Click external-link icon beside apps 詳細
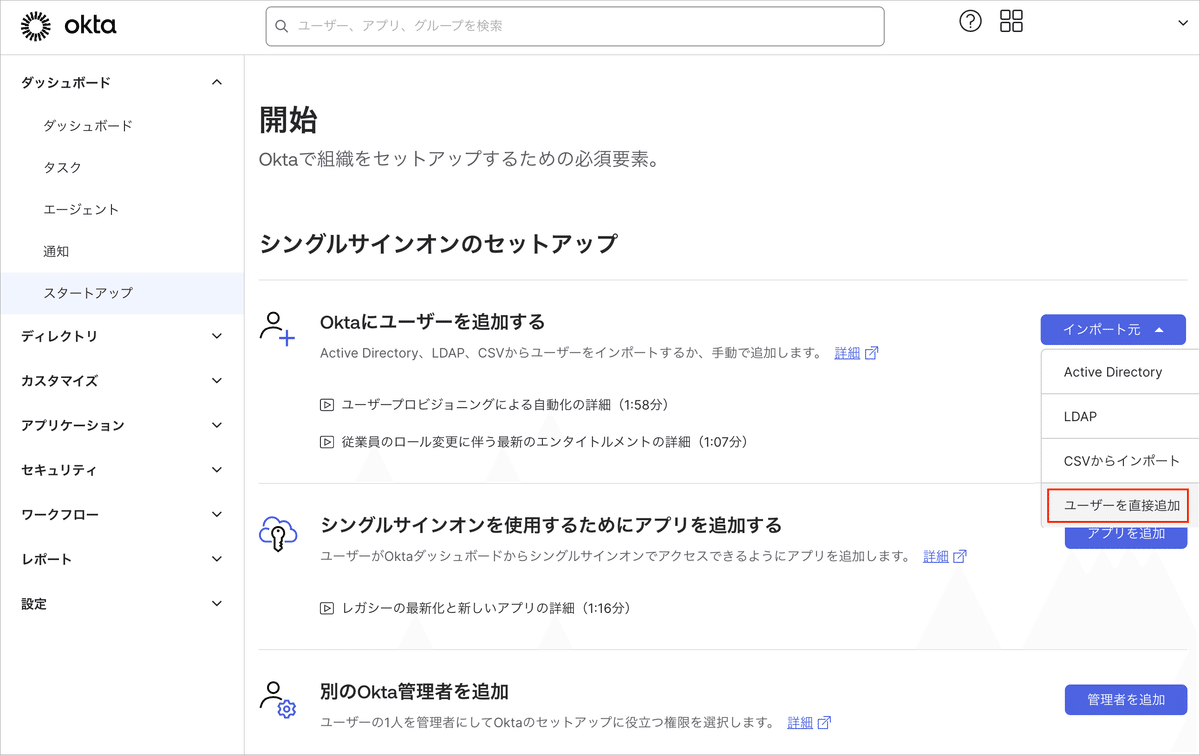 pos(960,556)
